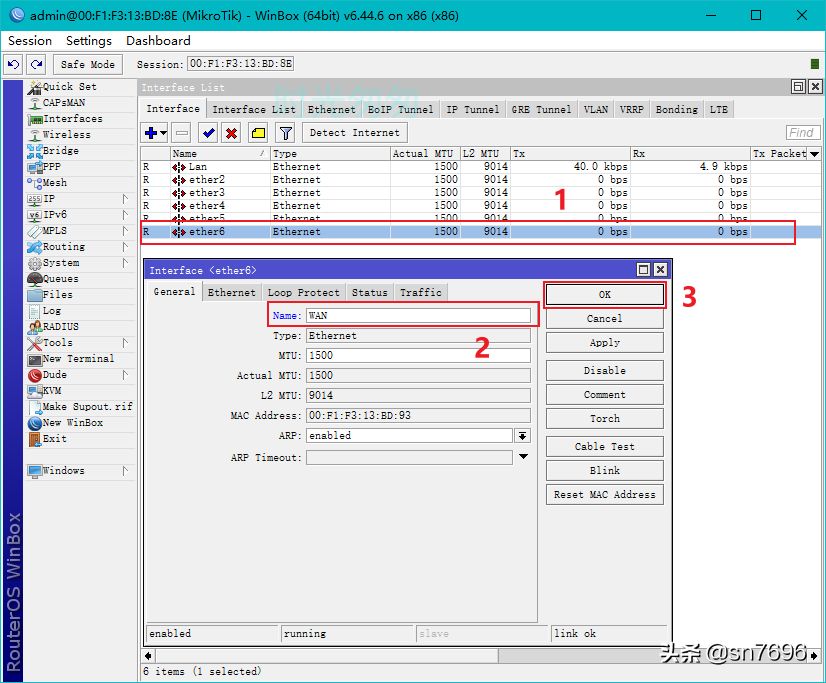
Task: Click the horizontal scrollbar left arrow
Action: [149, 656]
